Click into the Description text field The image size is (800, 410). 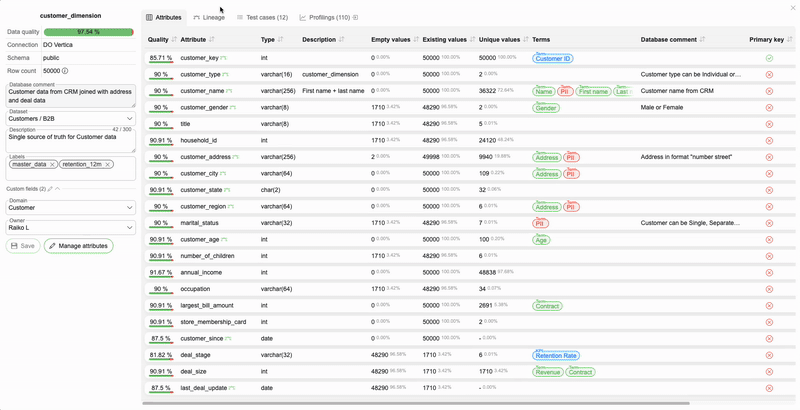(70, 141)
